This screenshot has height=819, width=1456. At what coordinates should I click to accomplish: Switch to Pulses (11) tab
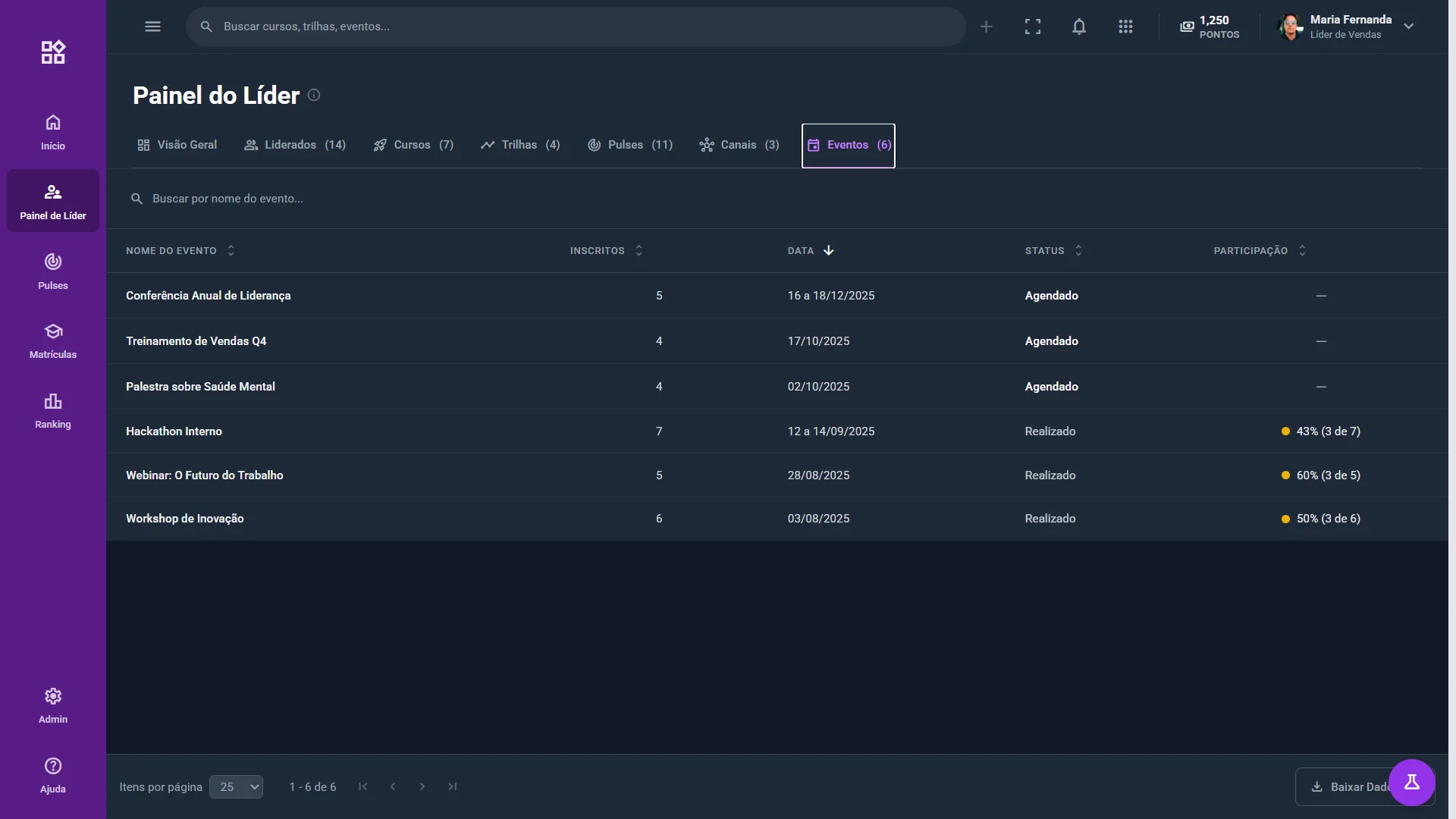[630, 145]
